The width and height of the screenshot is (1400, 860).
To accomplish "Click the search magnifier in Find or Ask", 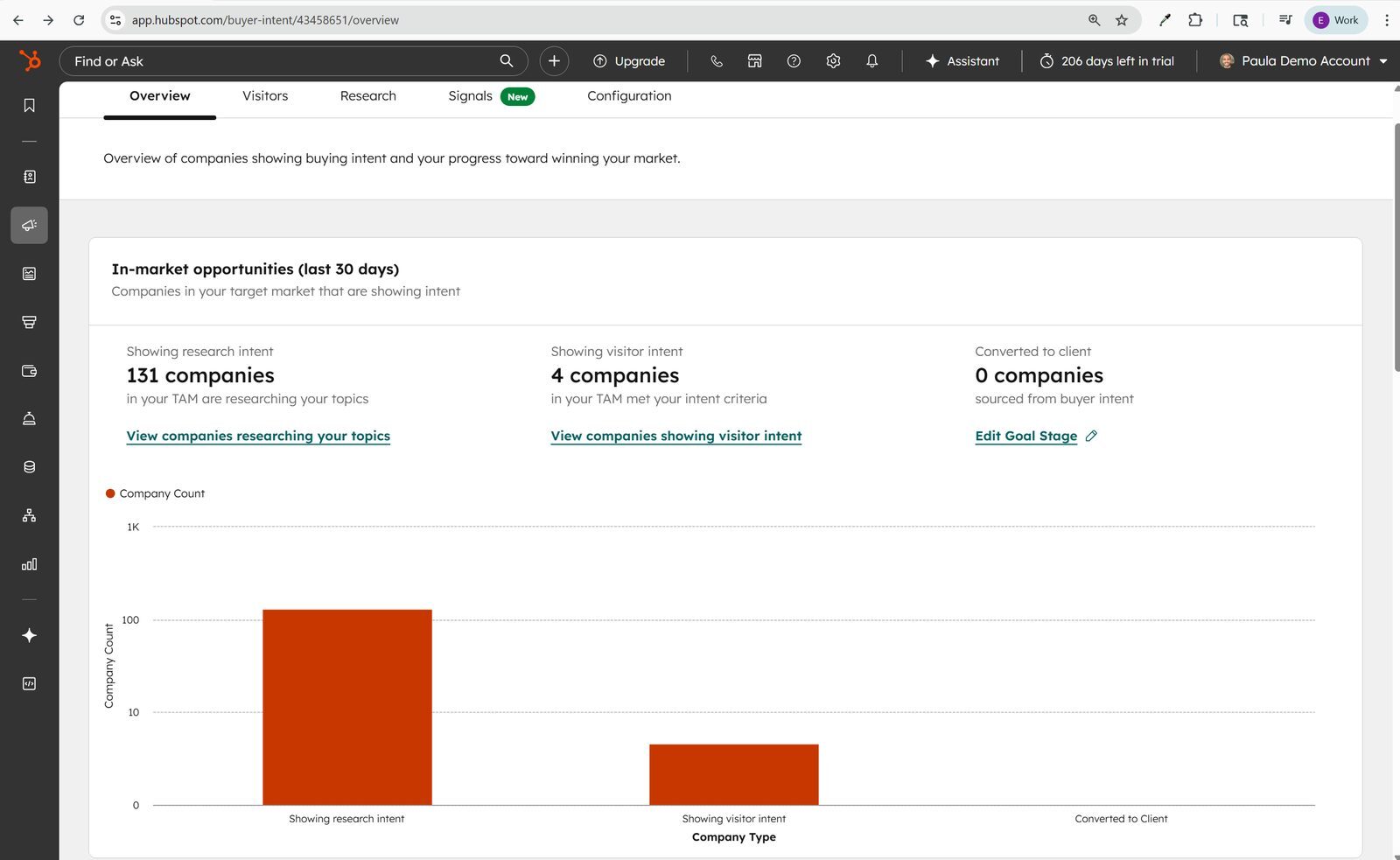I will coord(506,60).
